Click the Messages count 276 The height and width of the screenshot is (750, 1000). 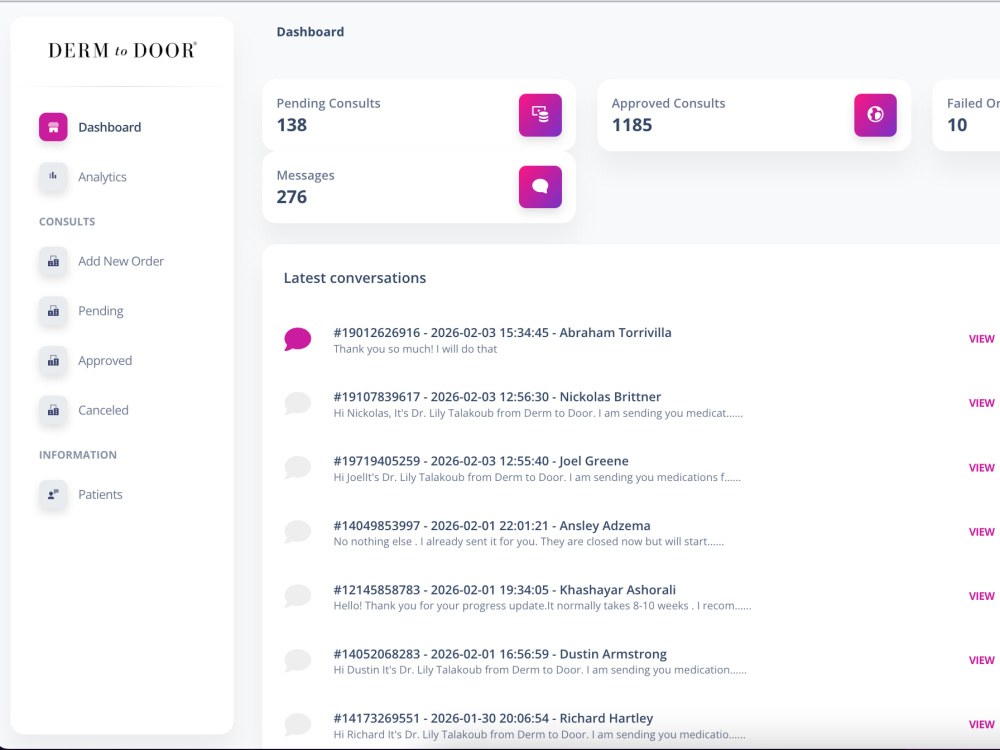(x=291, y=197)
